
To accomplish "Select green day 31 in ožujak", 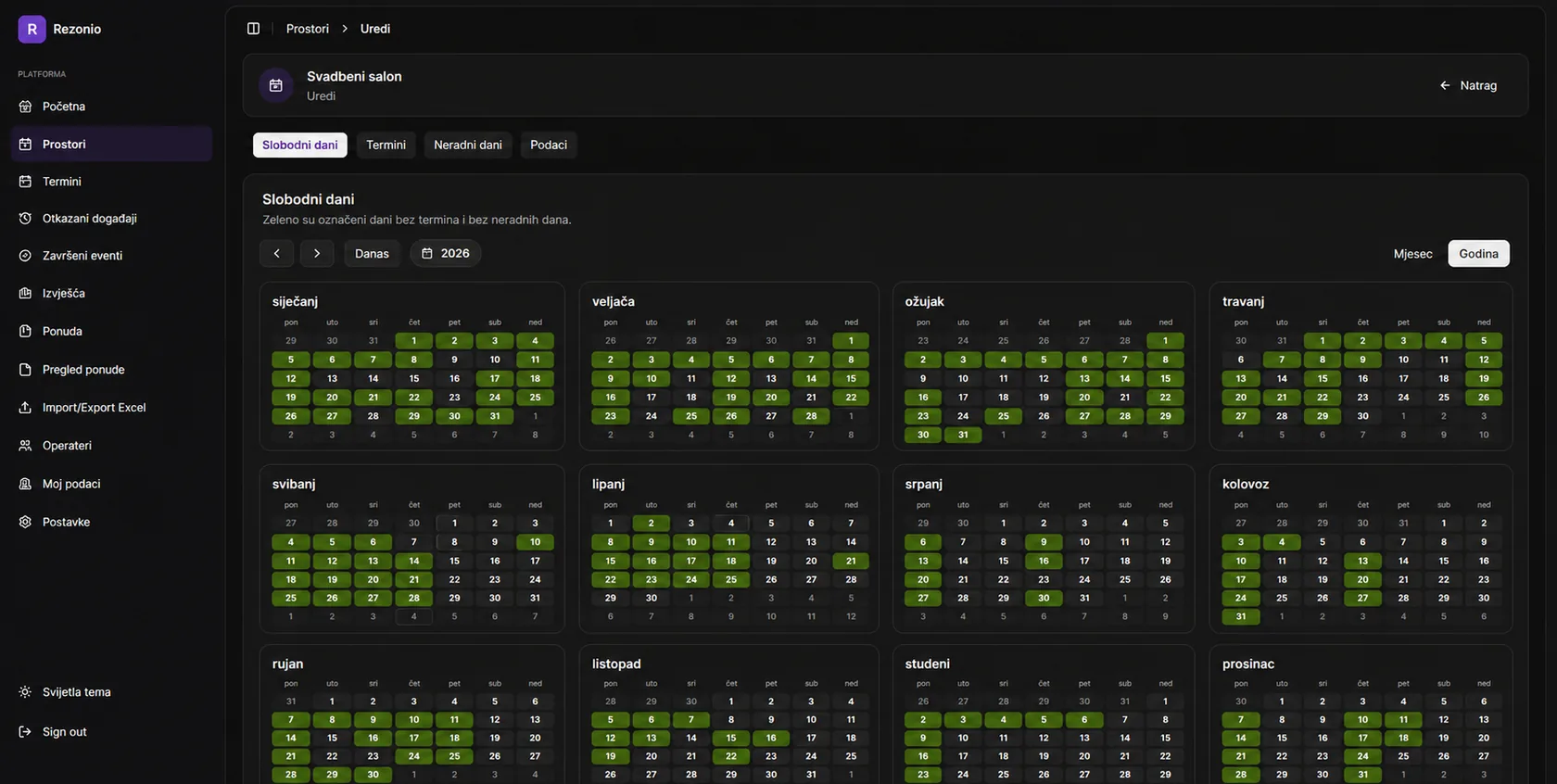I will click(963, 435).
